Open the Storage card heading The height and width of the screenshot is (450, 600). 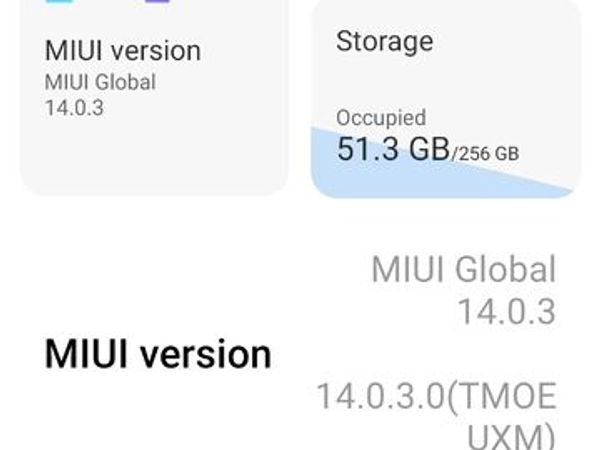385,42
